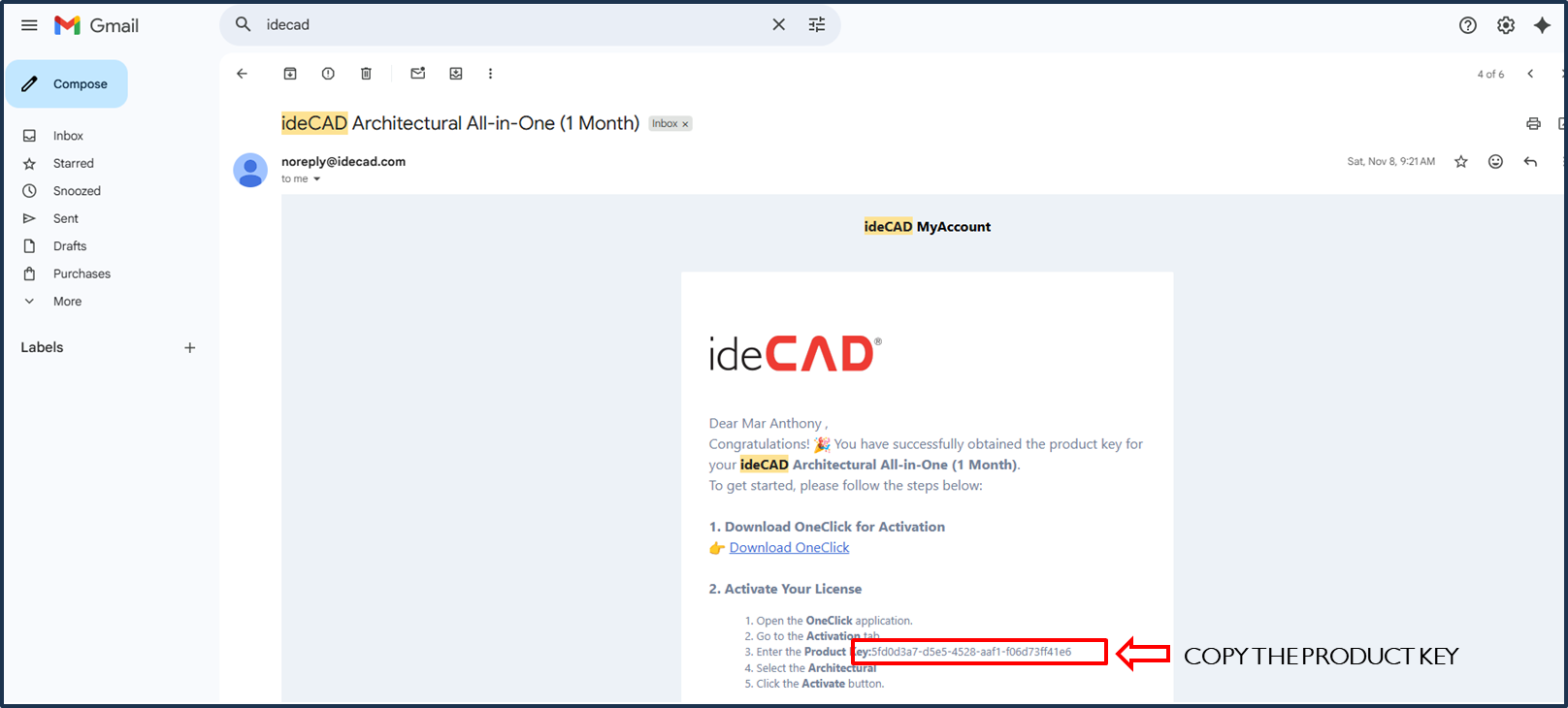Click the ideCAD logo image
This screenshot has width=1568, height=708.
pos(796,354)
